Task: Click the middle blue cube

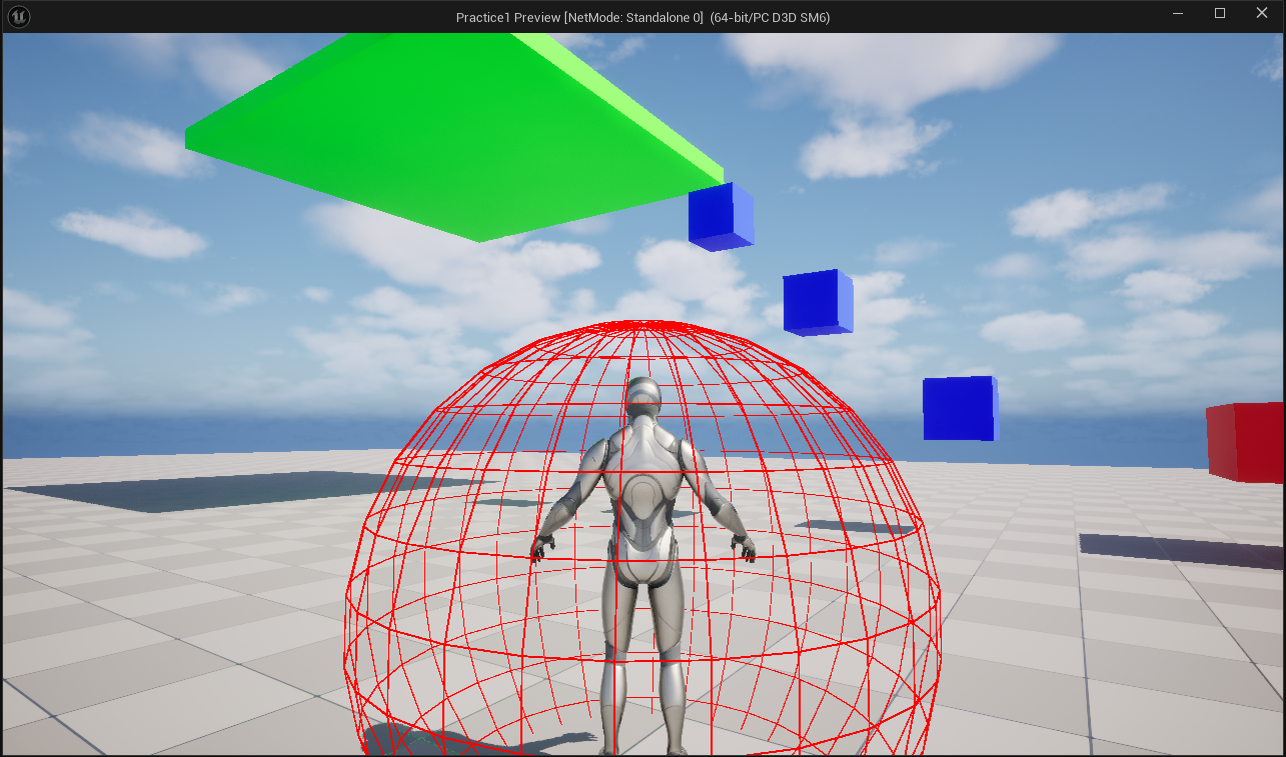Action: 818,302
